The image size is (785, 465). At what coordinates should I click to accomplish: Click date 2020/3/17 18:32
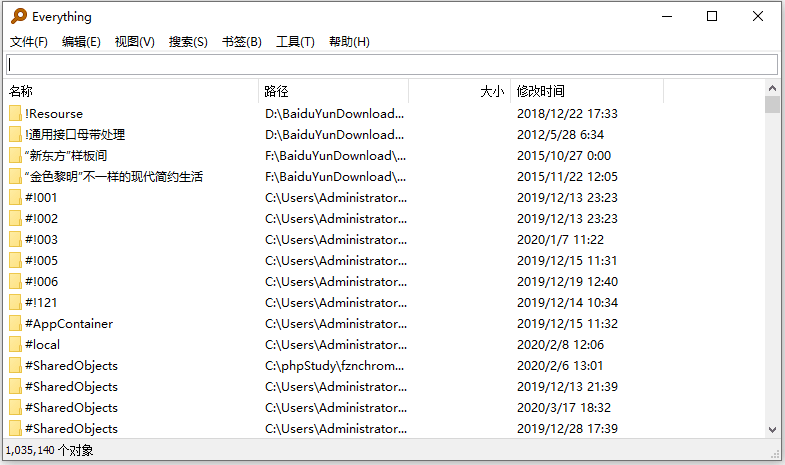pos(564,408)
